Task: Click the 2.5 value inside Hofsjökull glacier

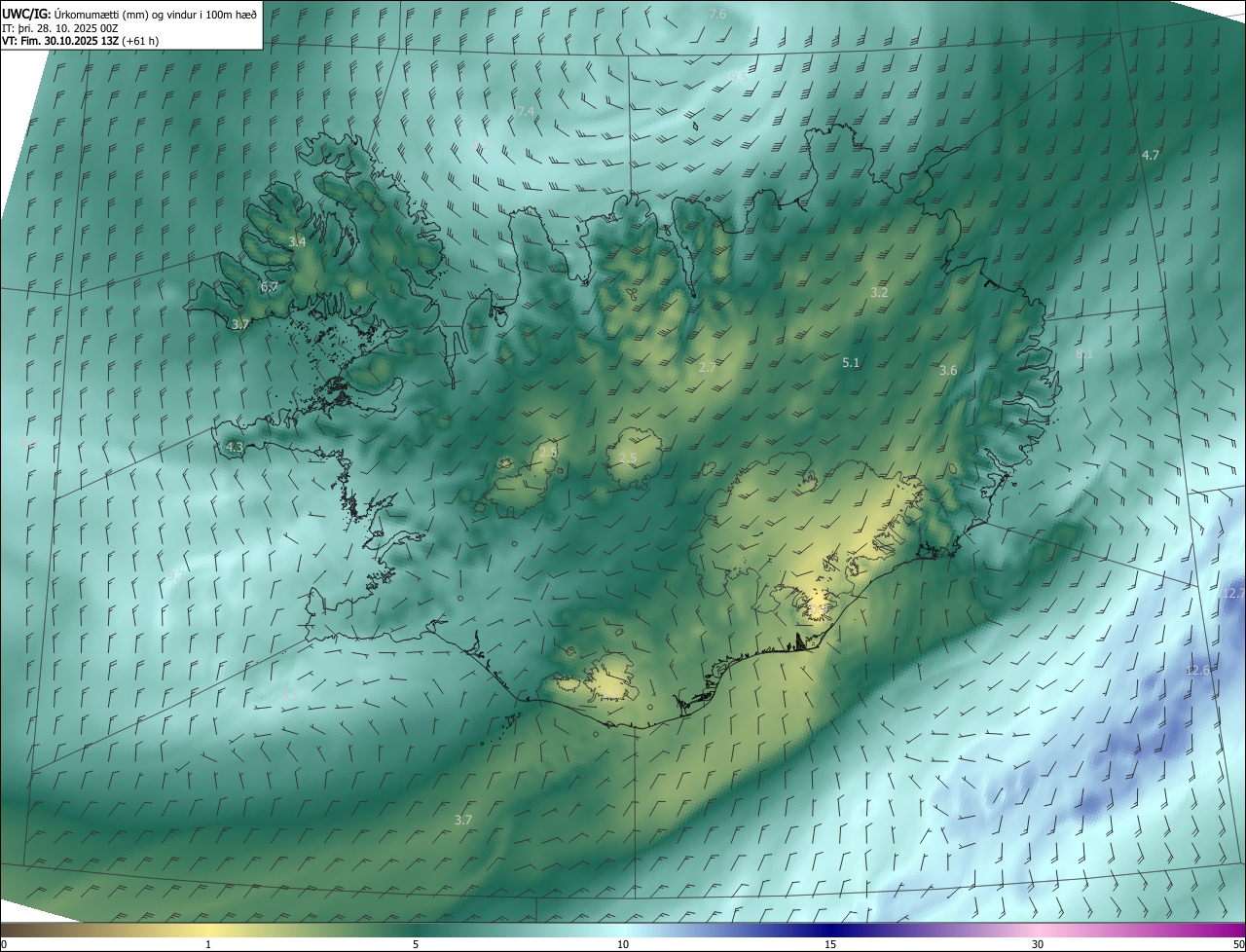Action: [628, 458]
